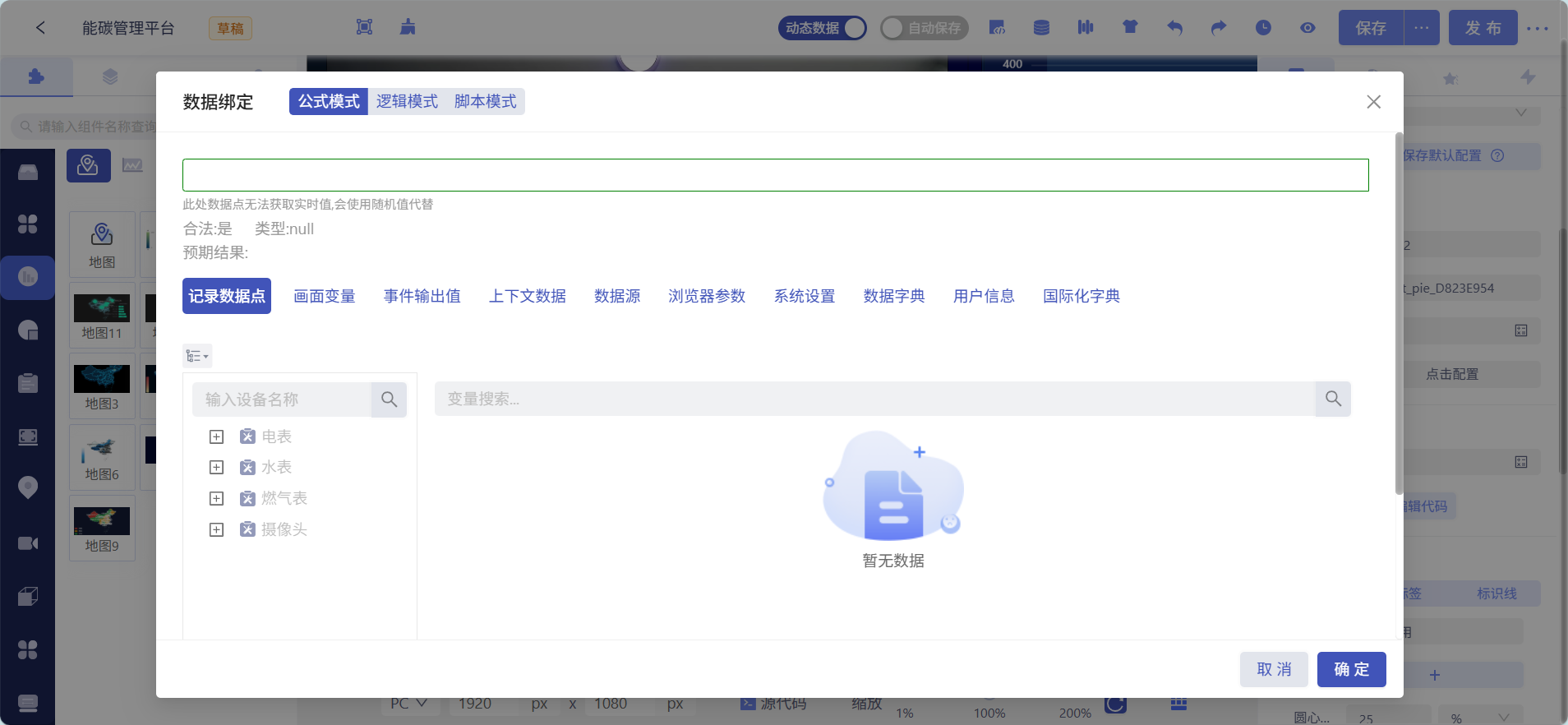Click the 地图3 component thumbnail

pyautogui.click(x=102, y=386)
